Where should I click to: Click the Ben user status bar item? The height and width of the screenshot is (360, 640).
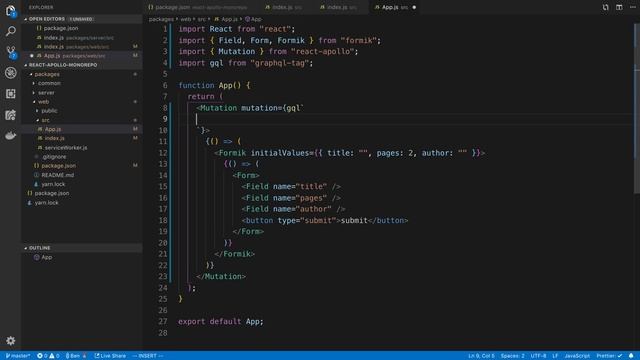click(76, 356)
